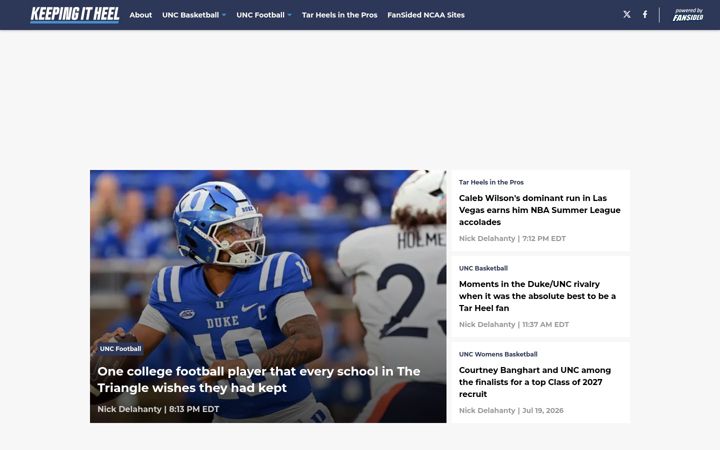Click the UNC Basketball category label on card

point(483,268)
